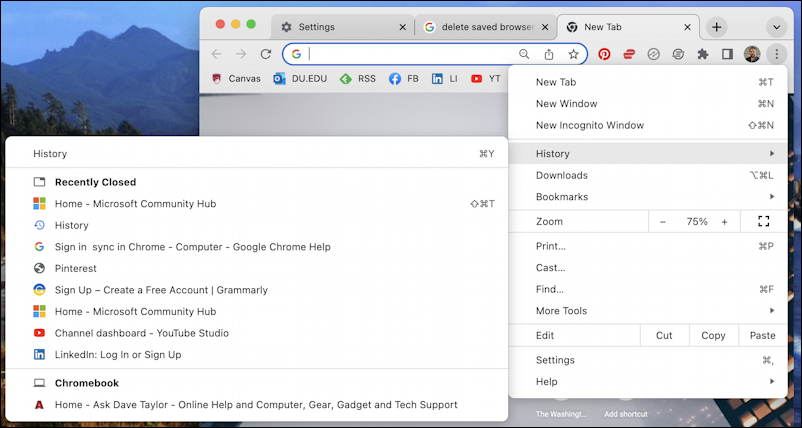Image resolution: width=802 pixels, height=428 pixels.
Task: Decrease zoom with the minus button
Action: pyautogui.click(x=663, y=222)
